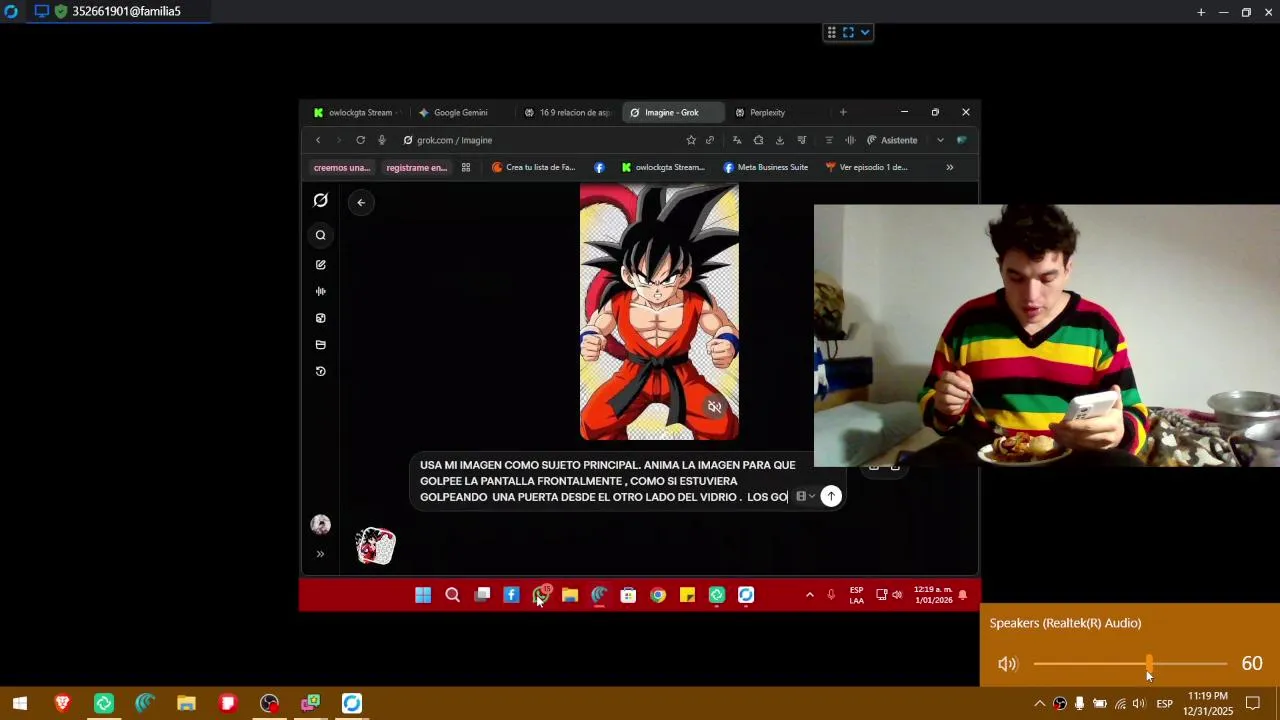The height and width of the screenshot is (720, 1280).
Task: Select the 352661901@familia5 session tab
Action: (118, 12)
